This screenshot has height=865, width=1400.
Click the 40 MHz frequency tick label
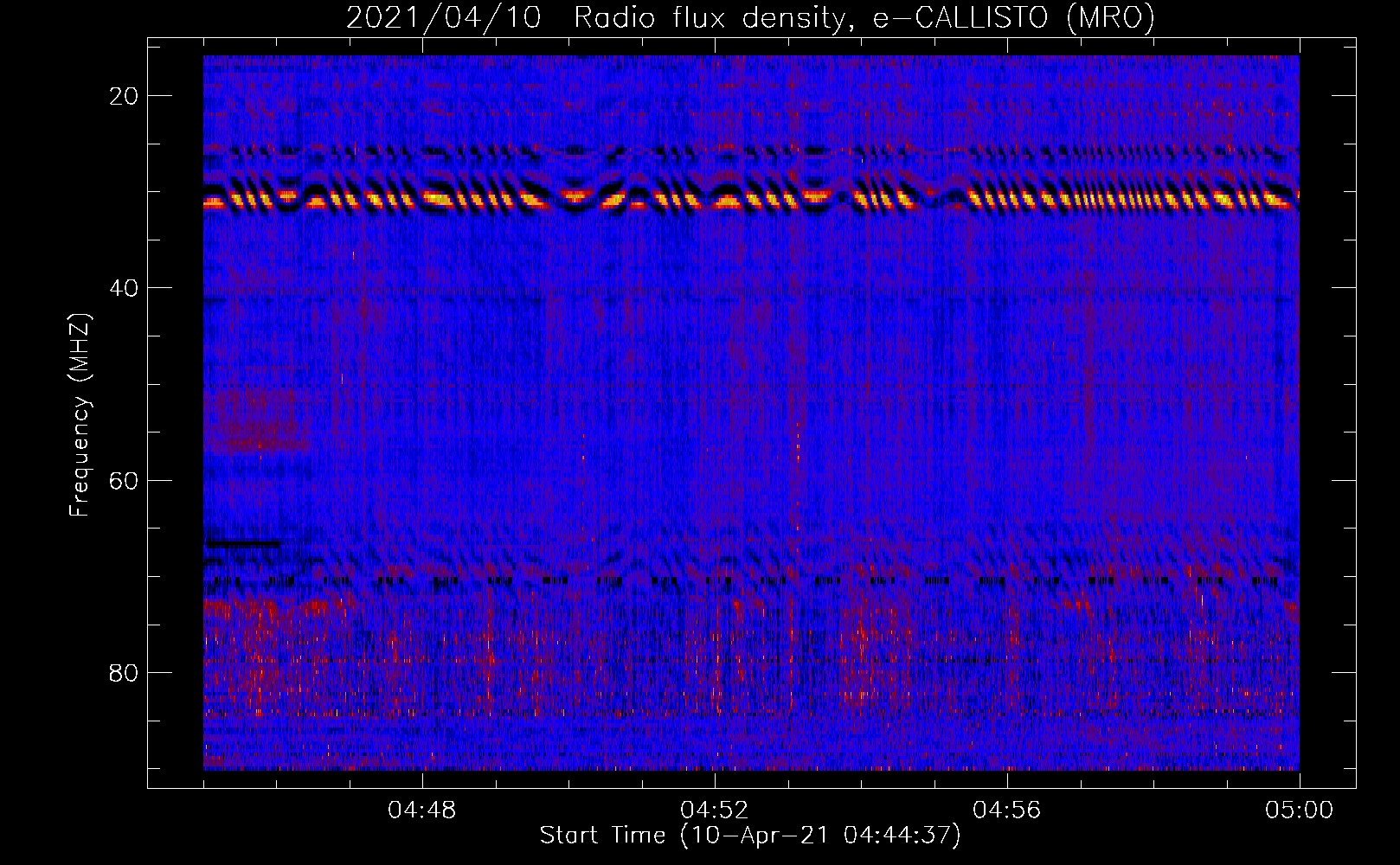click(125, 288)
